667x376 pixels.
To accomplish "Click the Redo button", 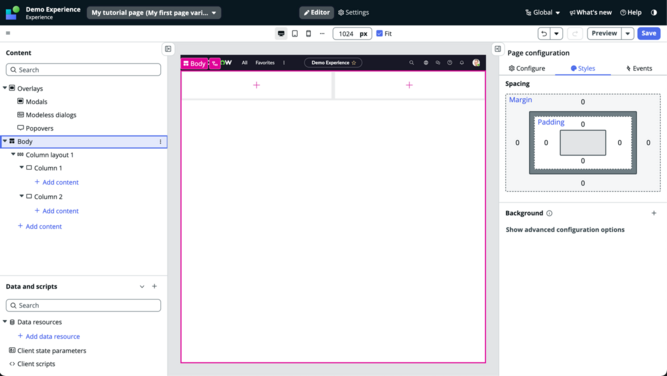I will (575, 34).
